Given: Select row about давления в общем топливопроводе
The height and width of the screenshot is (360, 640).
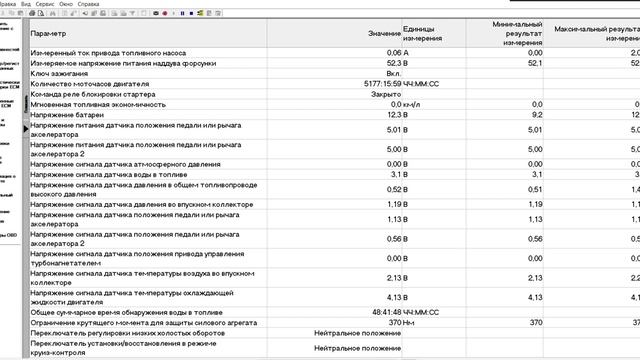Looking at the screenshot, I should (335, 189).
